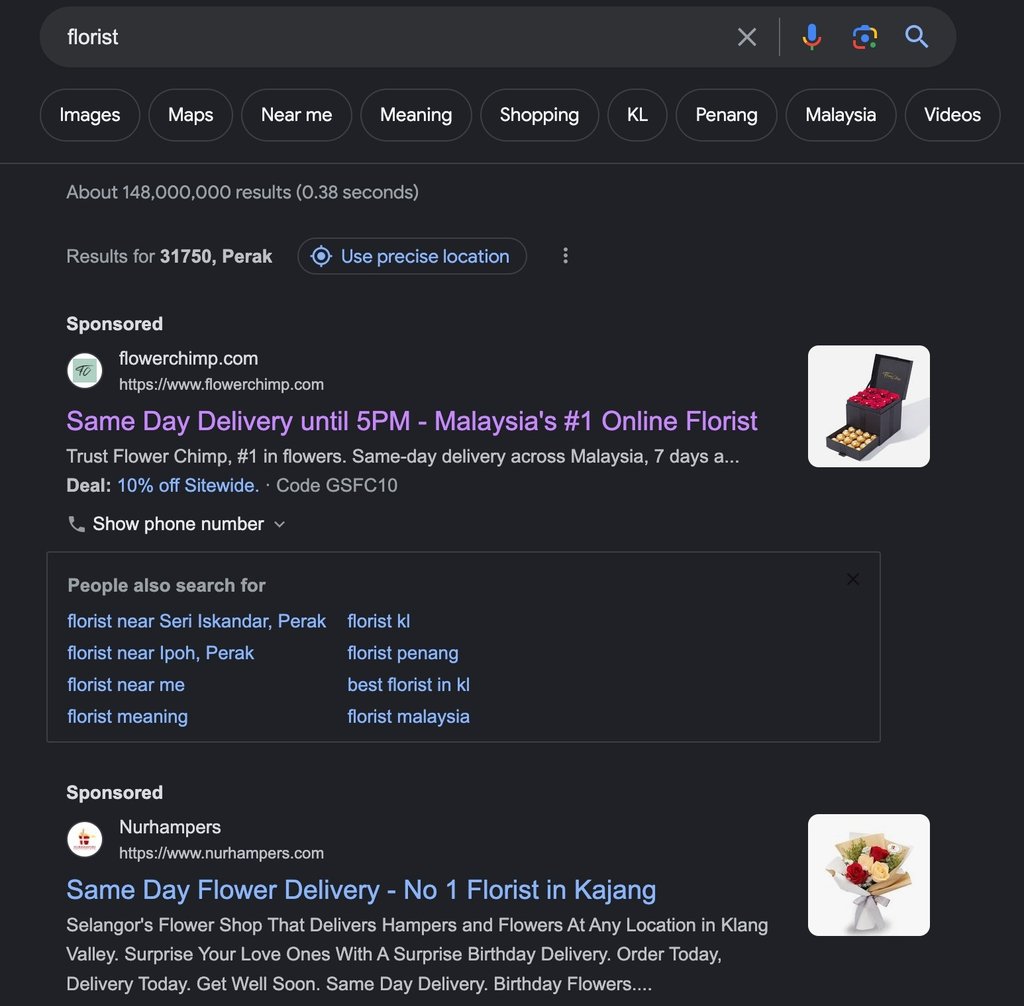Expand the Show phone number chevron
Image resolution: width=1024 pixels, height=1006 pixels.
click(x=279, y=524)
